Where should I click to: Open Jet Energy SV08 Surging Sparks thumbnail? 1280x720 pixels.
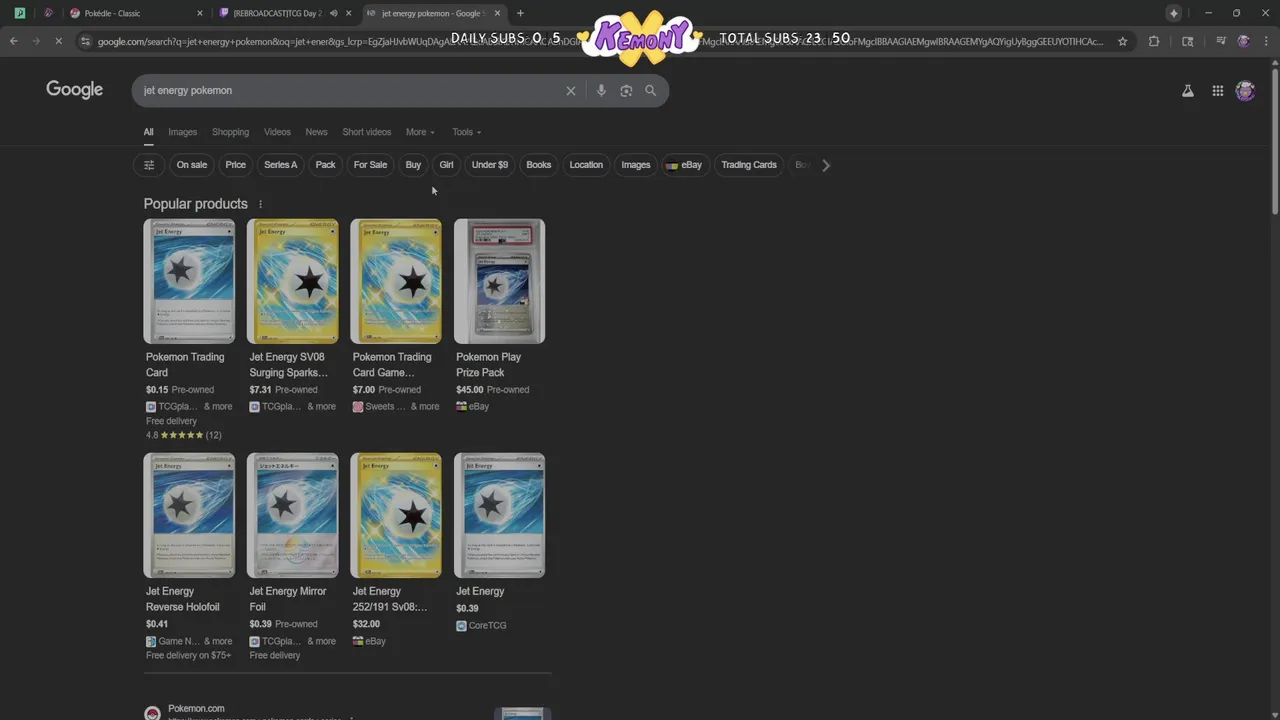point(292,281)
